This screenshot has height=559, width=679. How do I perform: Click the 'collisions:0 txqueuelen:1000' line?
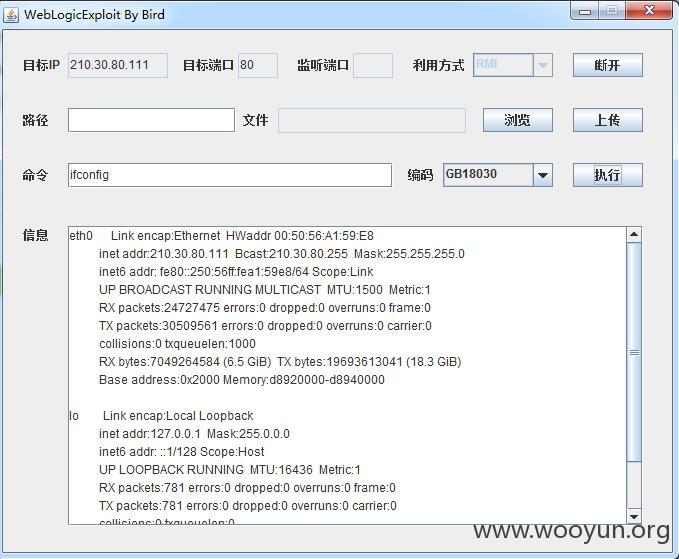coord(177,344)
